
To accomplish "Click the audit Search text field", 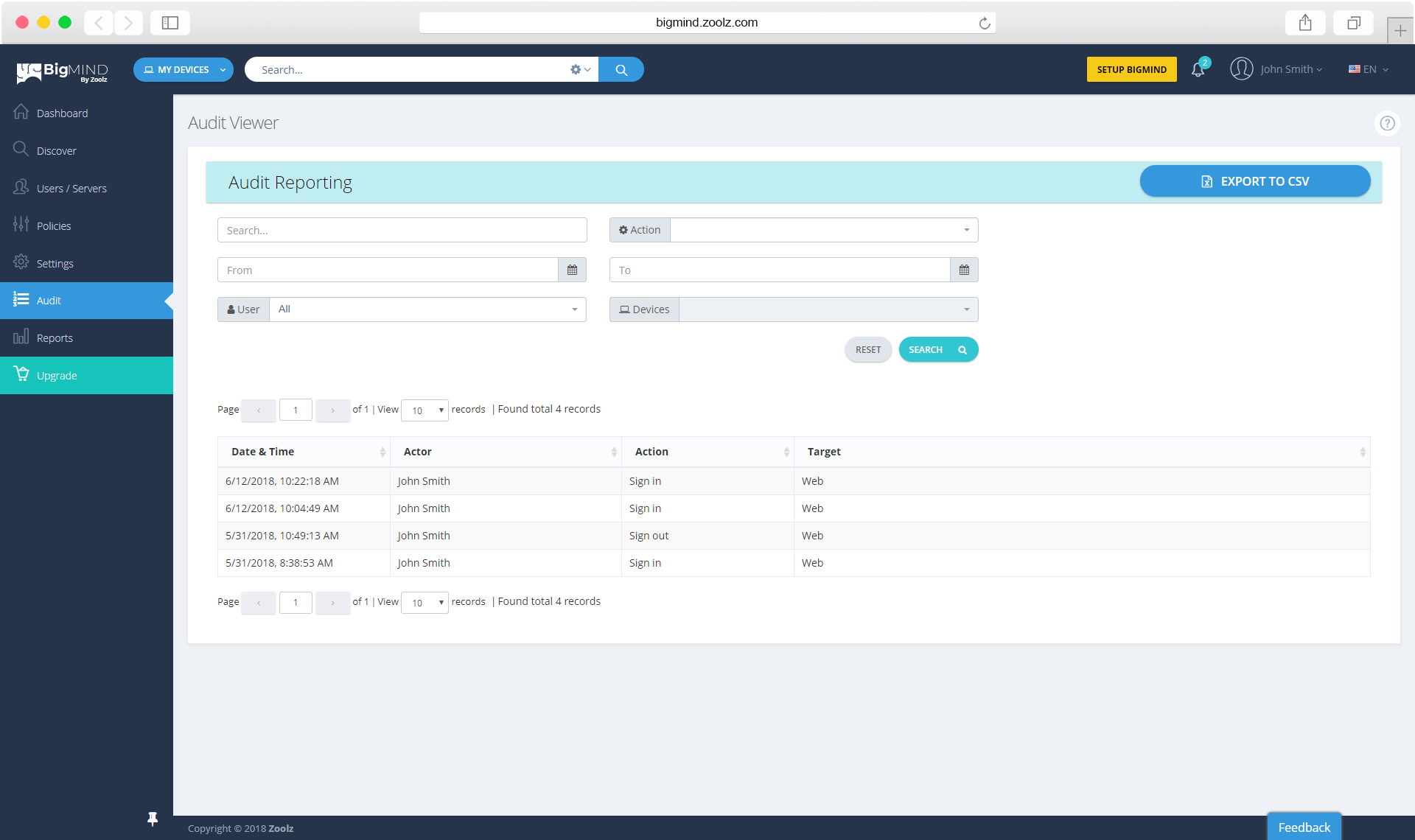I will pyautogui.click(x=402, y=231).
